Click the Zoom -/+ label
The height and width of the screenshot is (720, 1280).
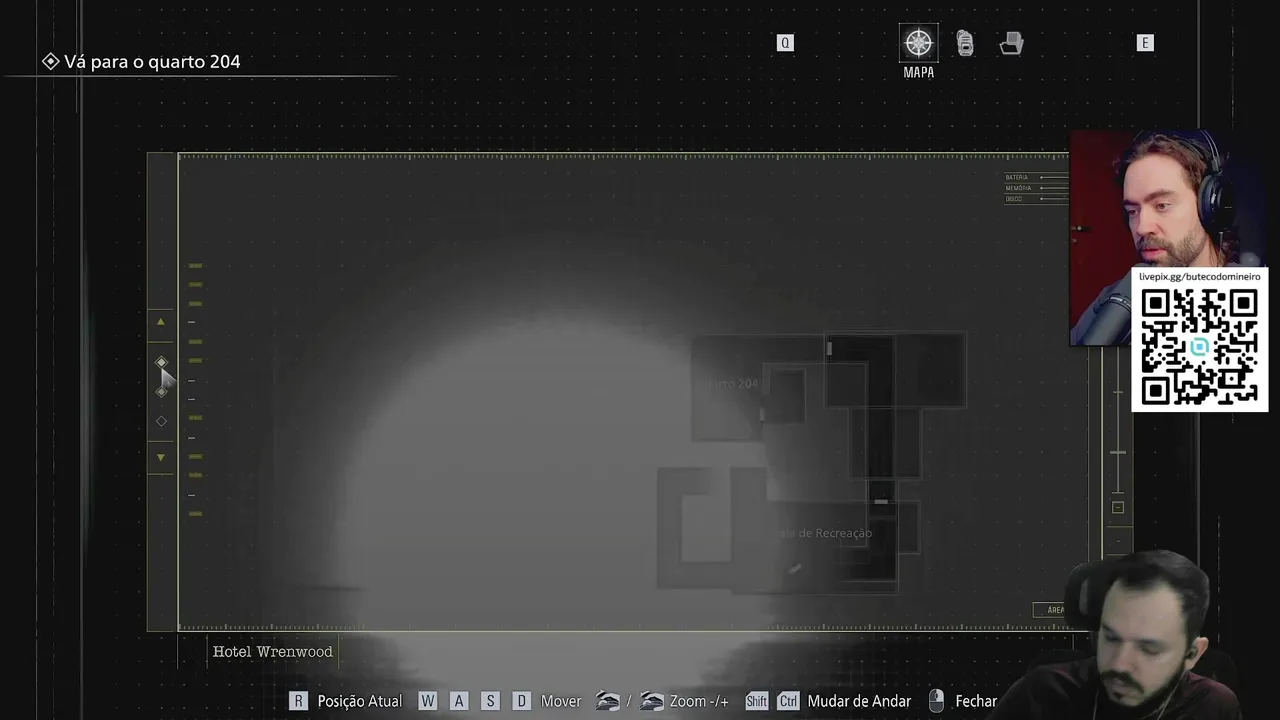click(699, 701)
